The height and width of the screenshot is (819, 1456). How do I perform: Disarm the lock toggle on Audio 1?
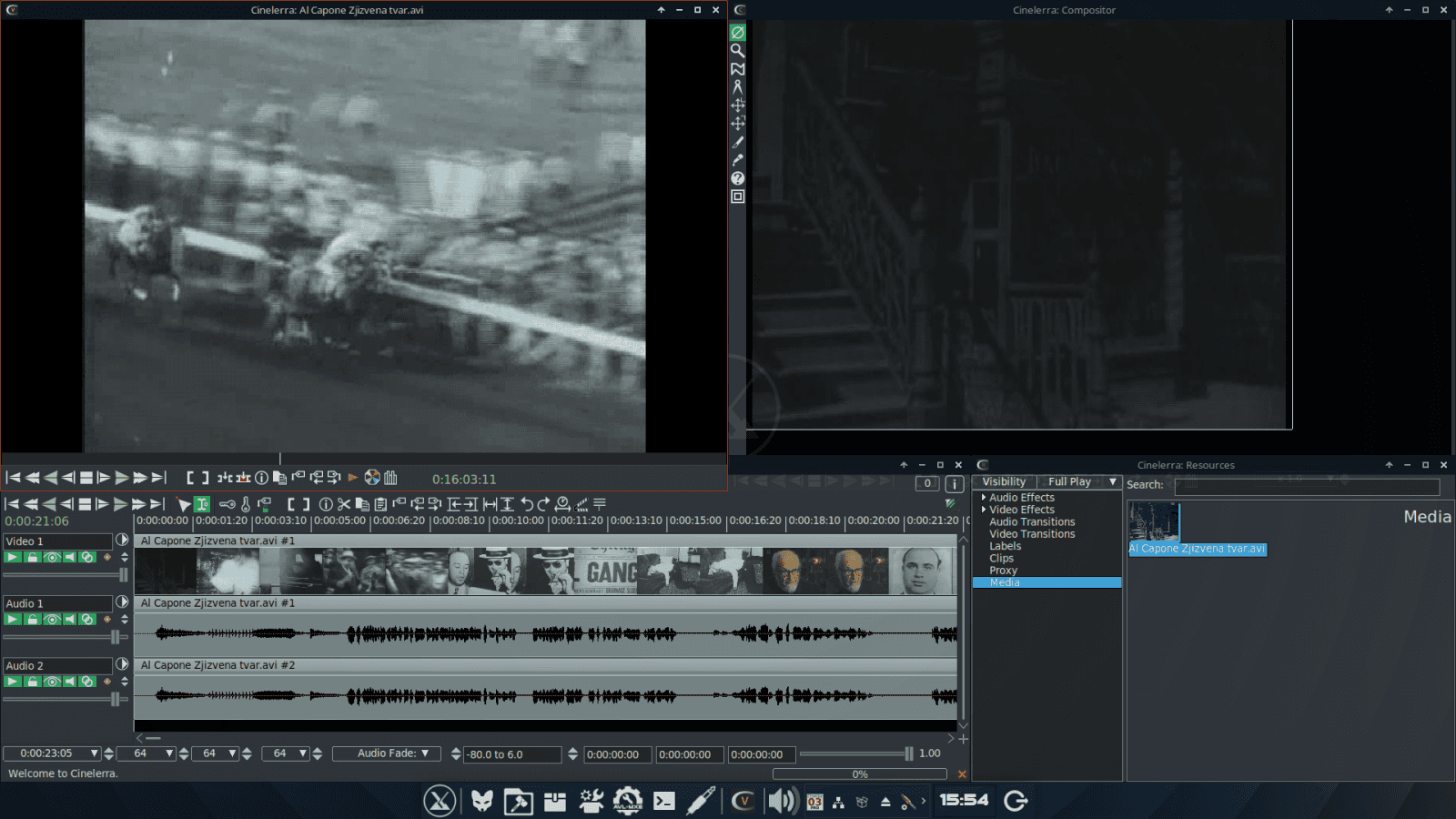(x=32, y=620)
